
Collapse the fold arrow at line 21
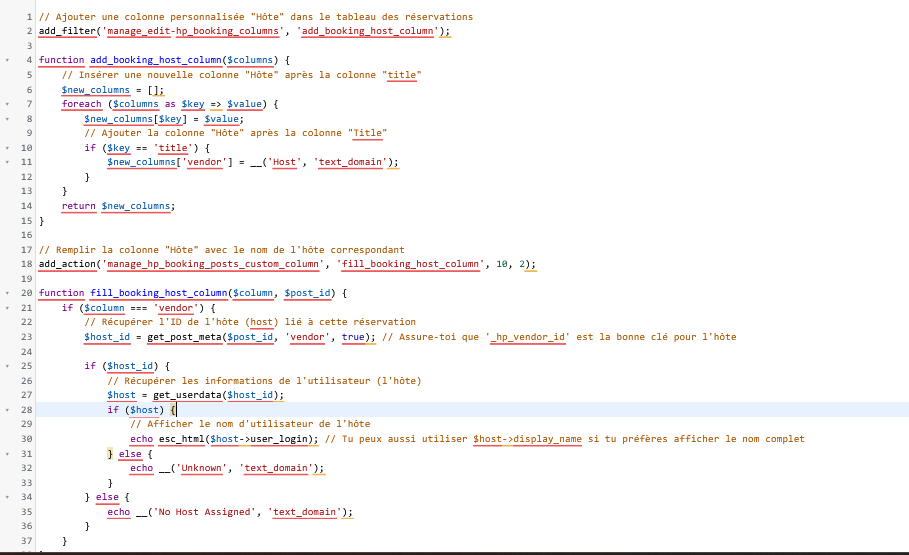click(x=8, y=308)
